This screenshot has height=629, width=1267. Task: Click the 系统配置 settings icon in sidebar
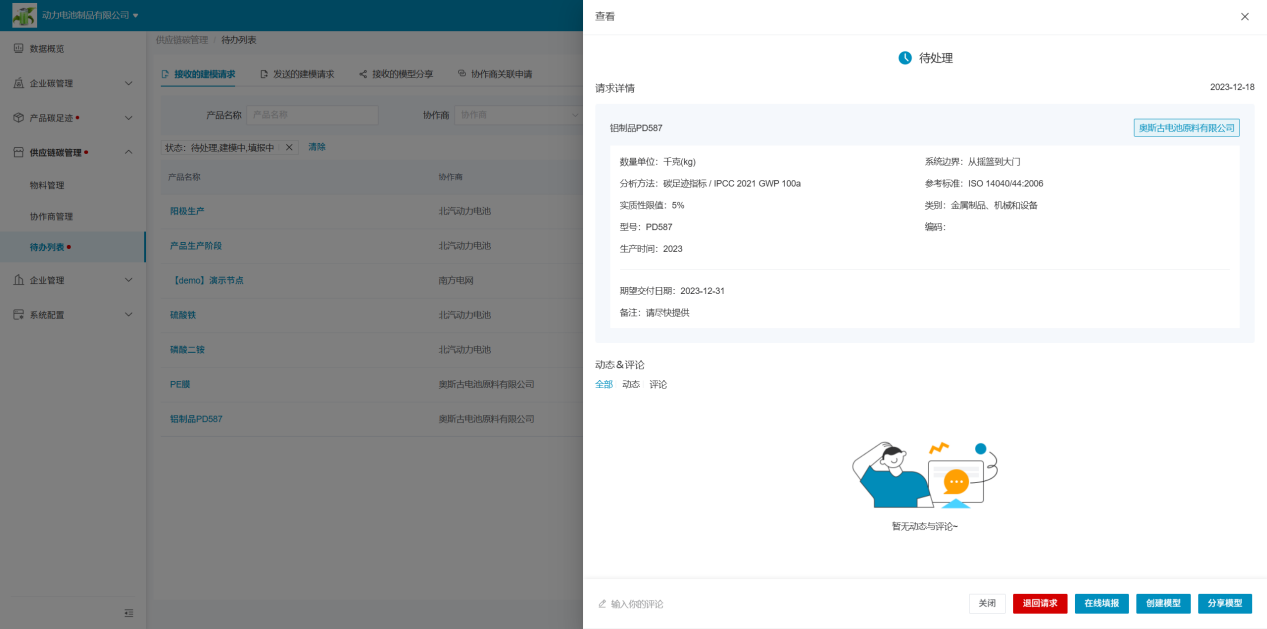pos(18,315)
